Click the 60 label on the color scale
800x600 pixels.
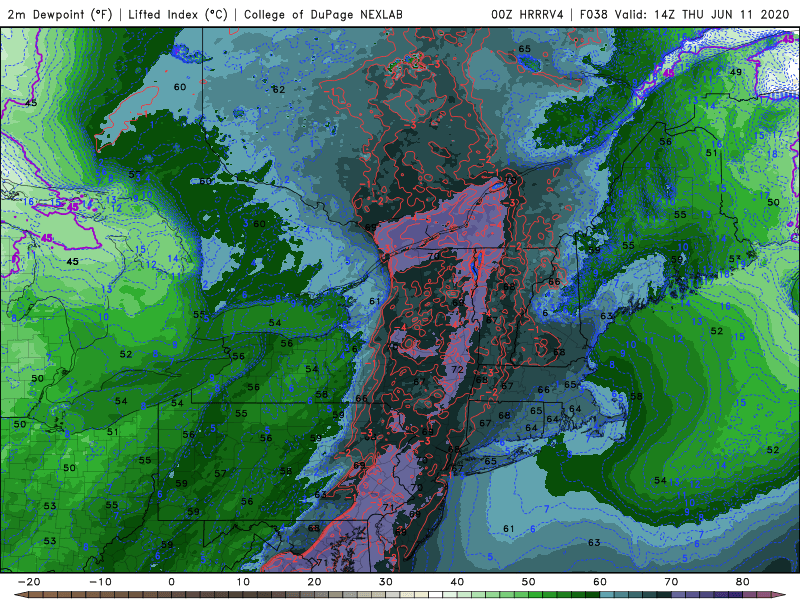tap(600, 582)
